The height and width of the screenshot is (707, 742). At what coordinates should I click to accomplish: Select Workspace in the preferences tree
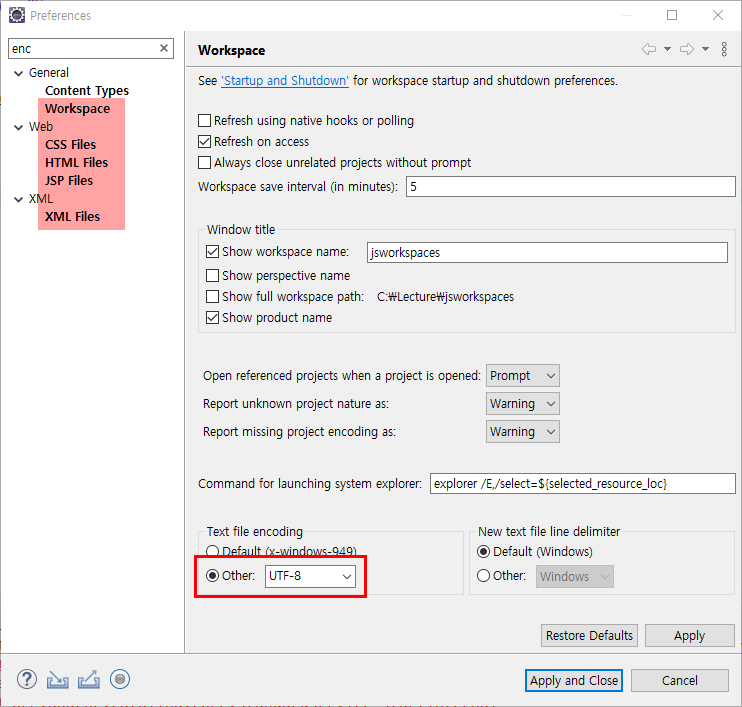click(x=77, y=108)
